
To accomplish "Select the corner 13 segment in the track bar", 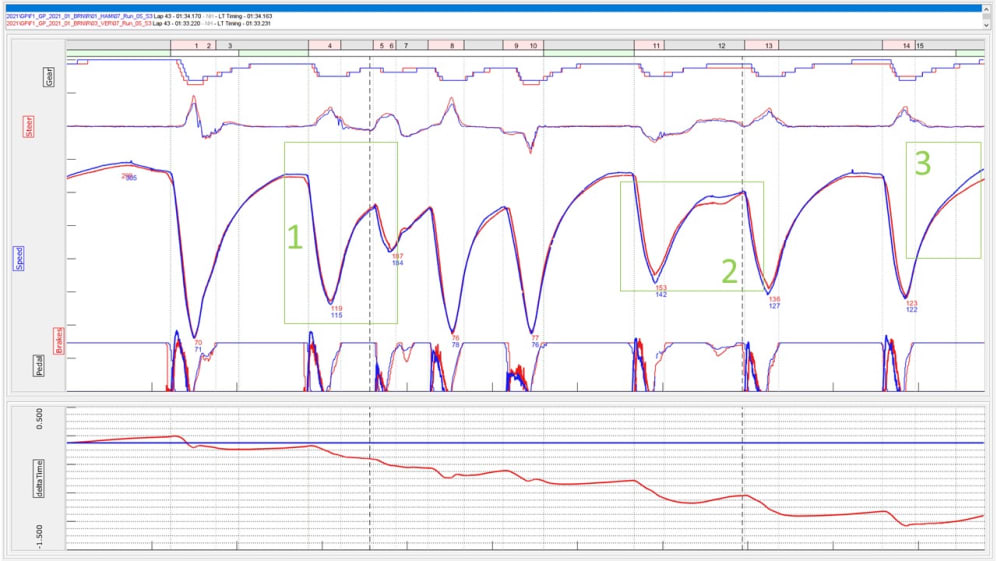I will click(767, 46).
